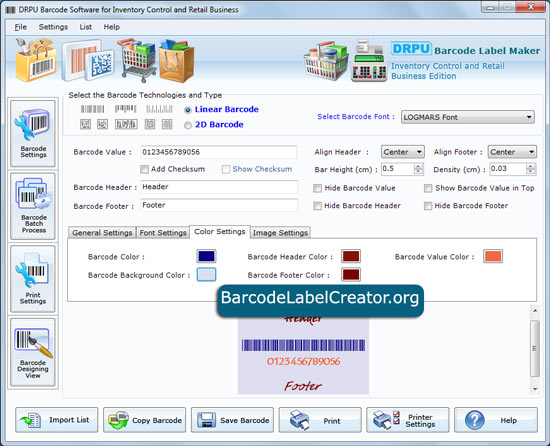550x446 pixels.
Task: Click the fourth 2D barcode sample icon
Action: pyautogui.click(x=150, y=124)
